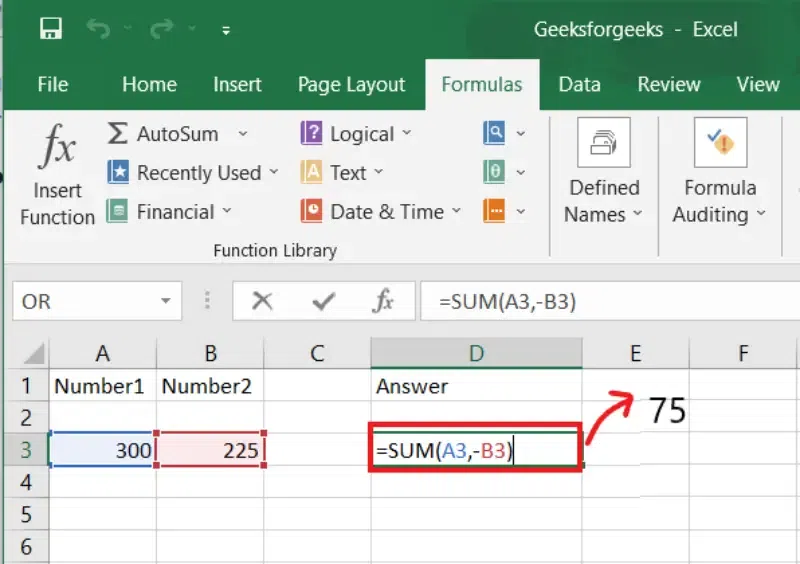Image resolution: width=800 pixels, height=564 pixels.
Task: Switch to the Home tab
Action: [x=149, y=85]
